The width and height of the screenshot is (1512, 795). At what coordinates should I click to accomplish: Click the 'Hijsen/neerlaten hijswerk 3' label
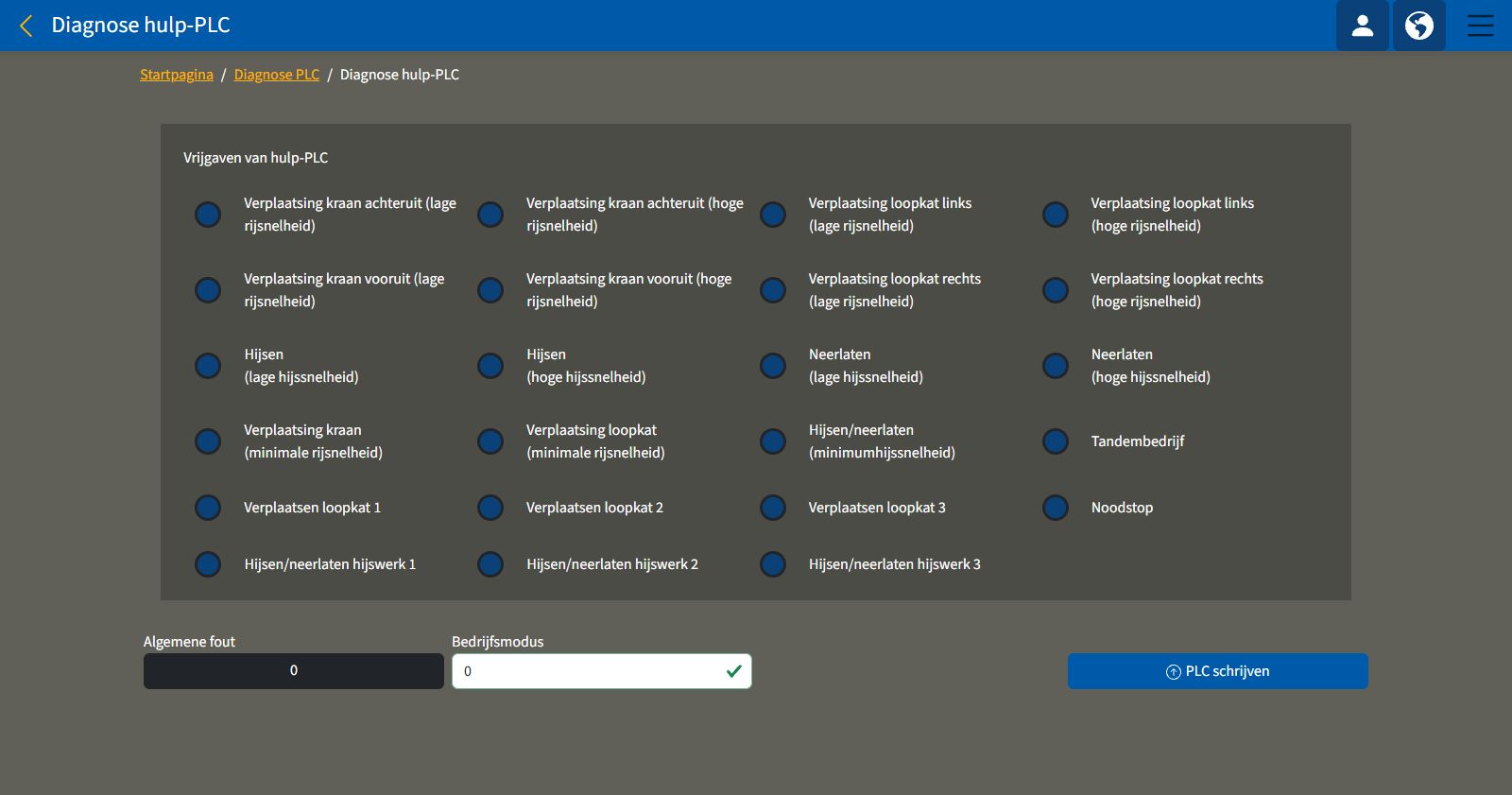click(x=895, y=564)
